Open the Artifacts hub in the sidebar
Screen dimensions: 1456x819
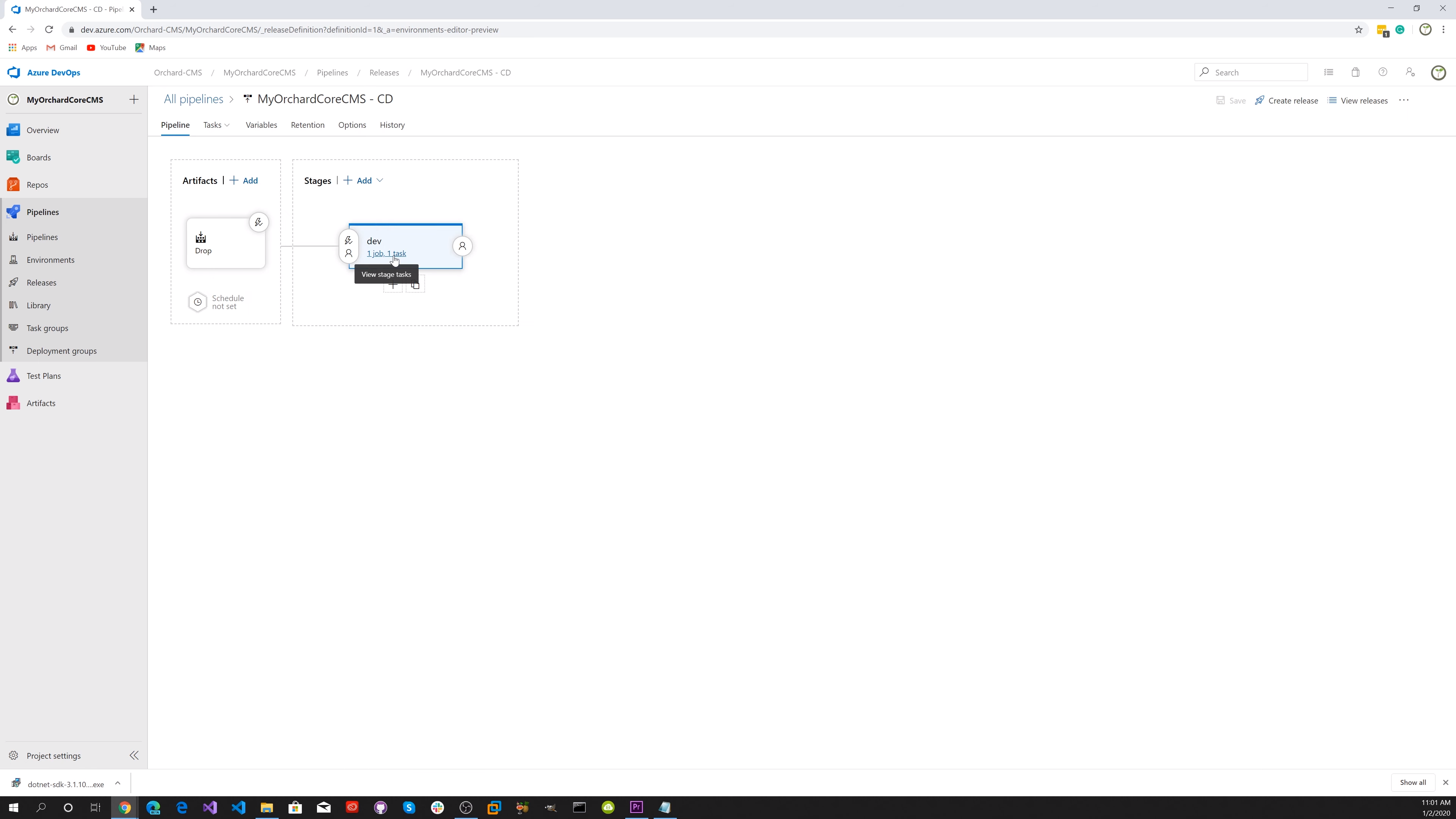tap(41, 403)
